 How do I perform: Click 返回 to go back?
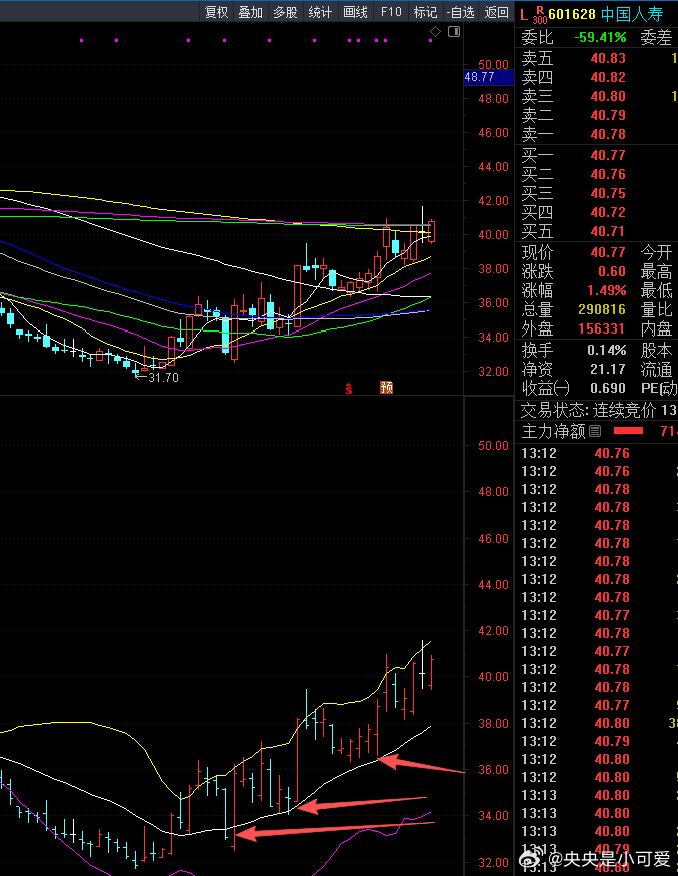pyautogui.click(x=496, y=12)
